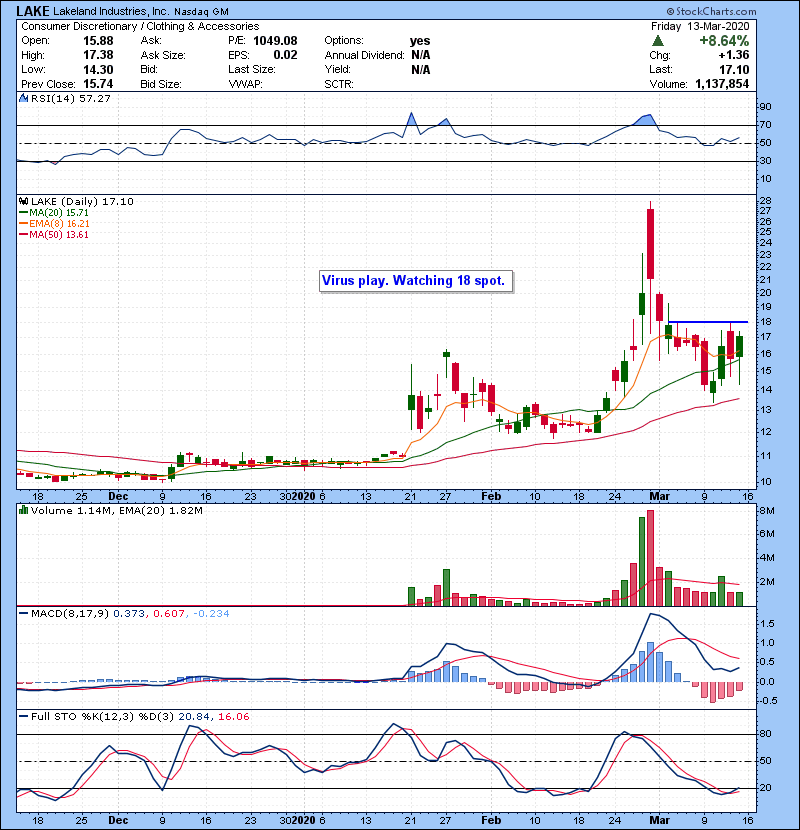800x830 pixels.
Task: Click the 'Virus play. Watching 18 spot.' annotation
Action: point(416,281)
